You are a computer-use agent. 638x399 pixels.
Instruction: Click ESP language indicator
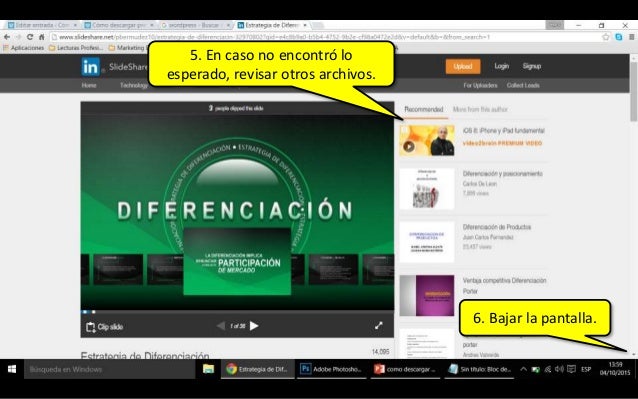pyautogui.click(x=586, y=369)
